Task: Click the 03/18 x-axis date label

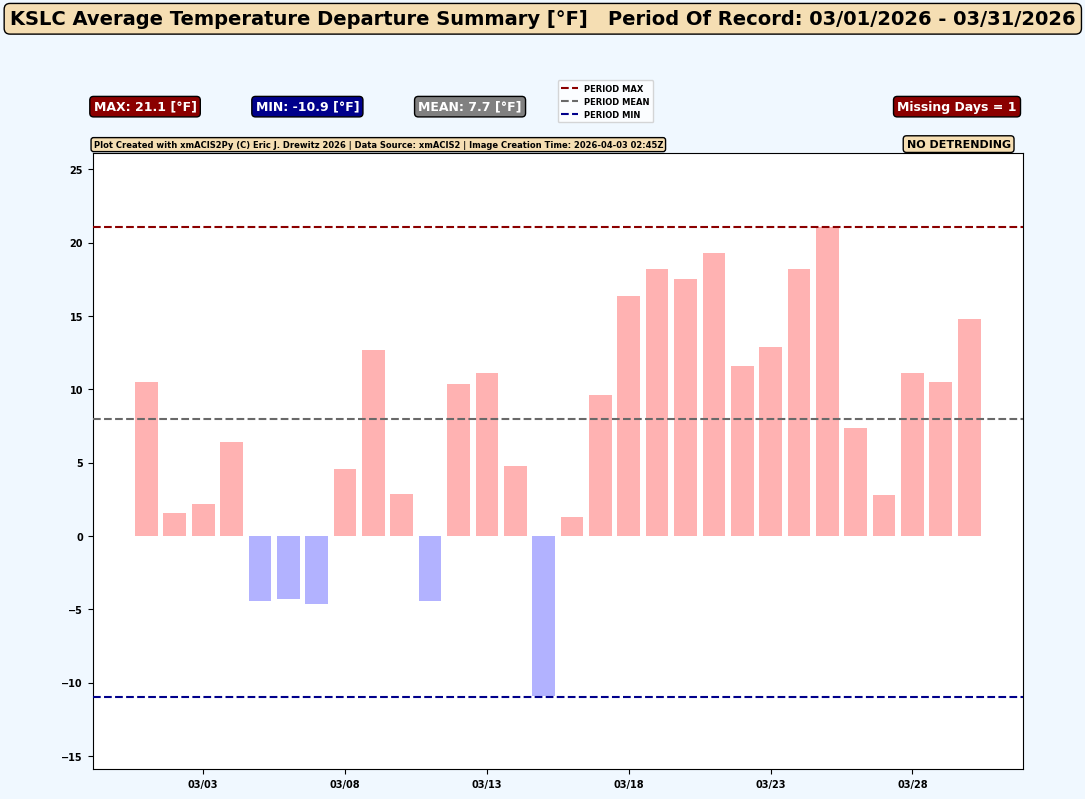Action: point(629,784)
